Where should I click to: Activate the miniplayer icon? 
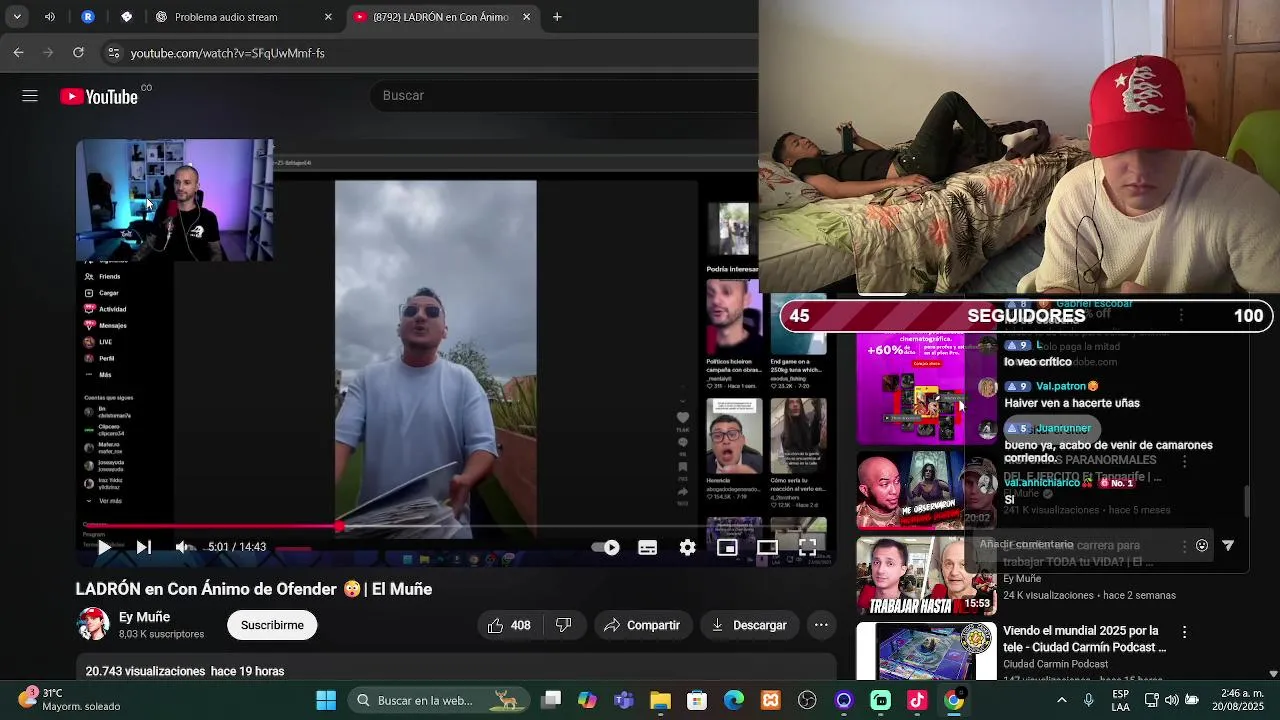(727, 547)
